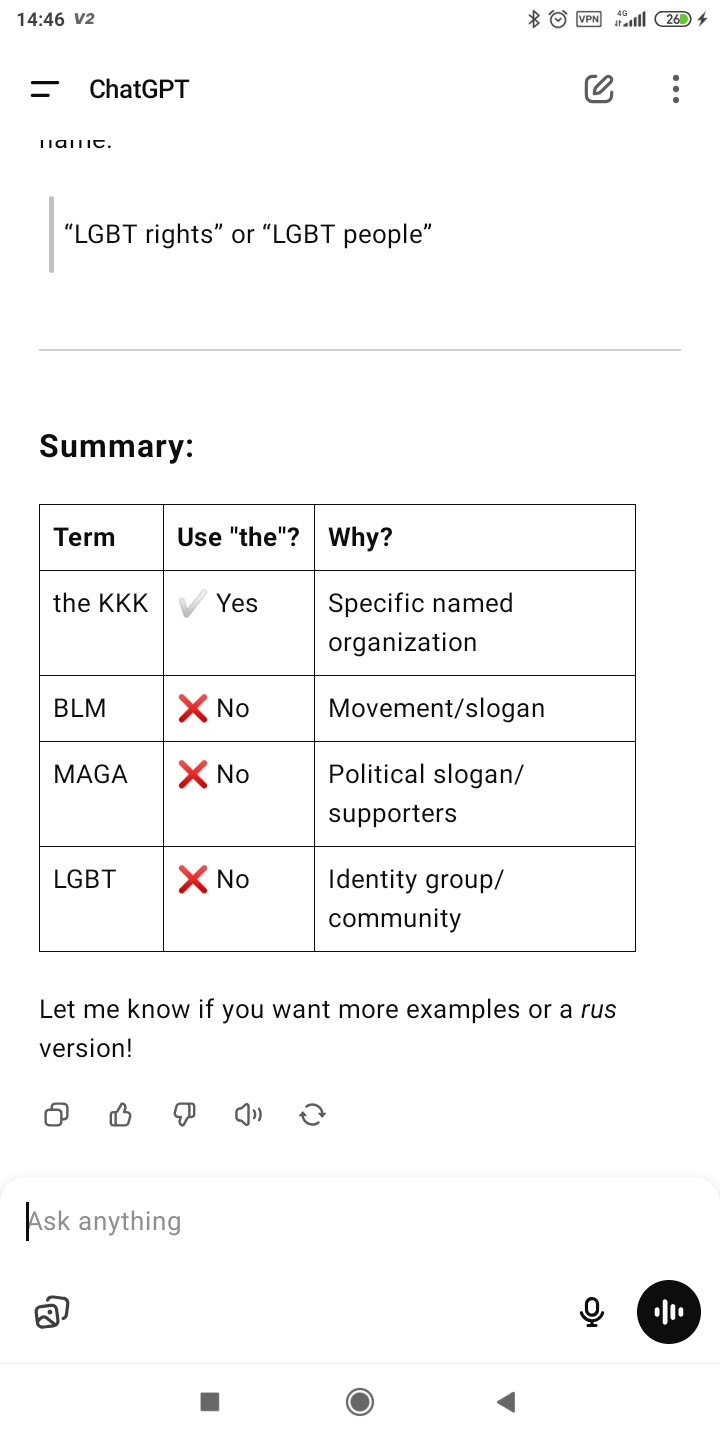720x1440 pixels.
Task: Tap the "Summary:" heading
Action: pyautogui.click(x=116, y=446)
